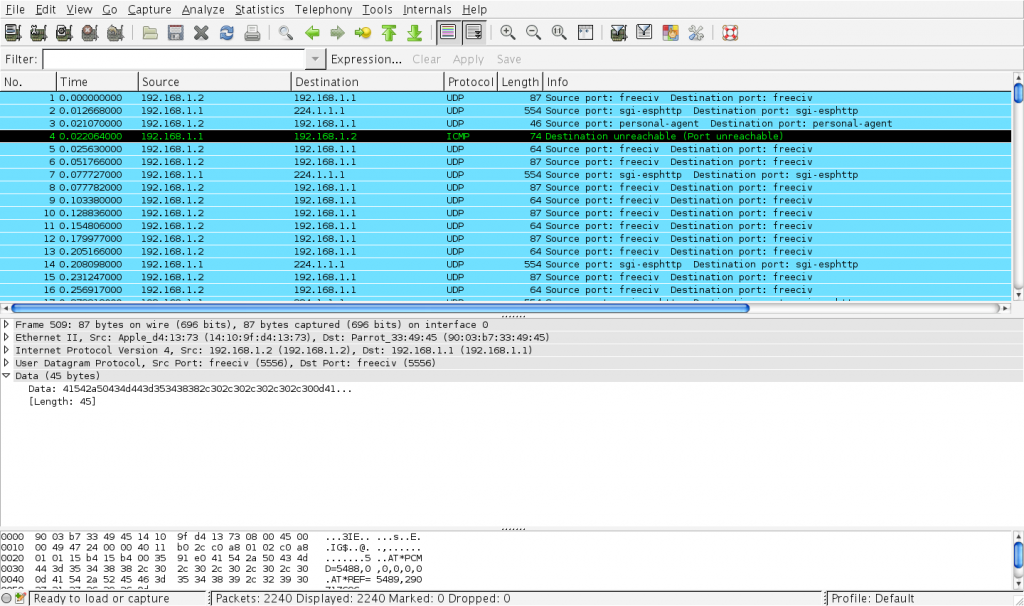Start a new live capture icon
Viewport: 1024px width, 606px height.
click(x=64, y=33)
